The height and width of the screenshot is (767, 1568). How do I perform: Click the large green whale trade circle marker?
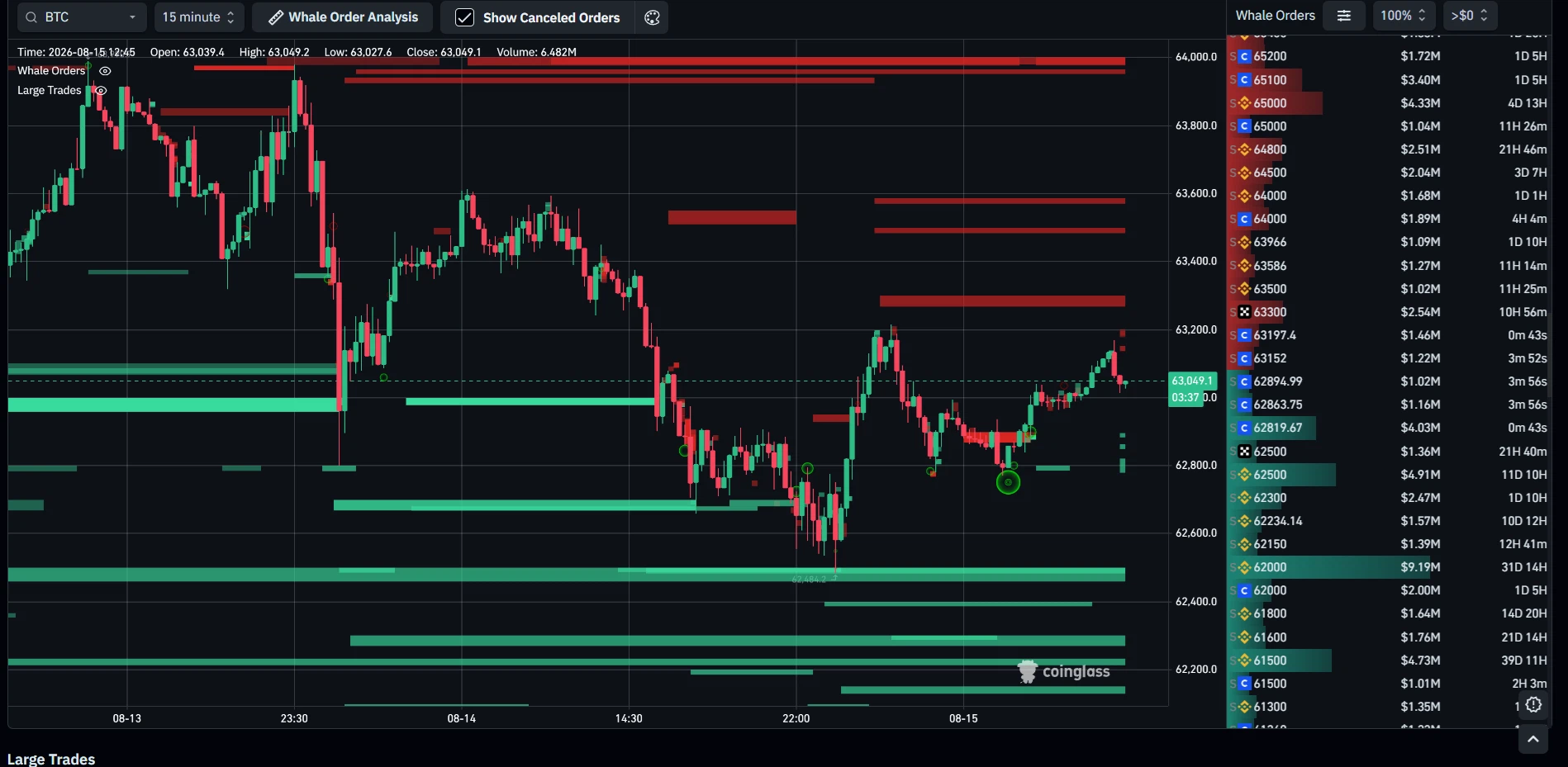[x=1008, y=482]
